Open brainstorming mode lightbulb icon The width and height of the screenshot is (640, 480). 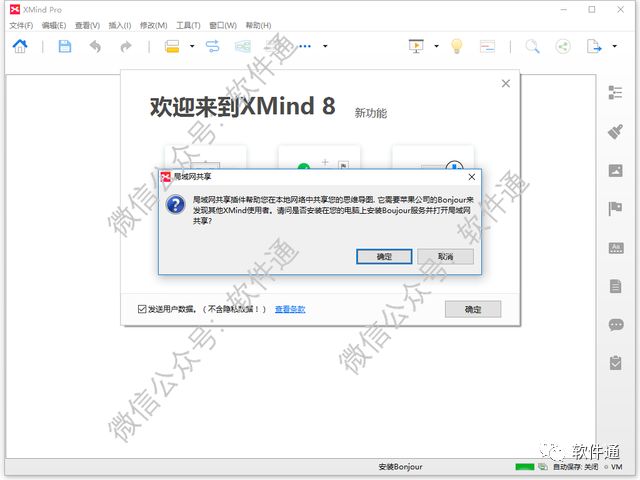(456, 46)
